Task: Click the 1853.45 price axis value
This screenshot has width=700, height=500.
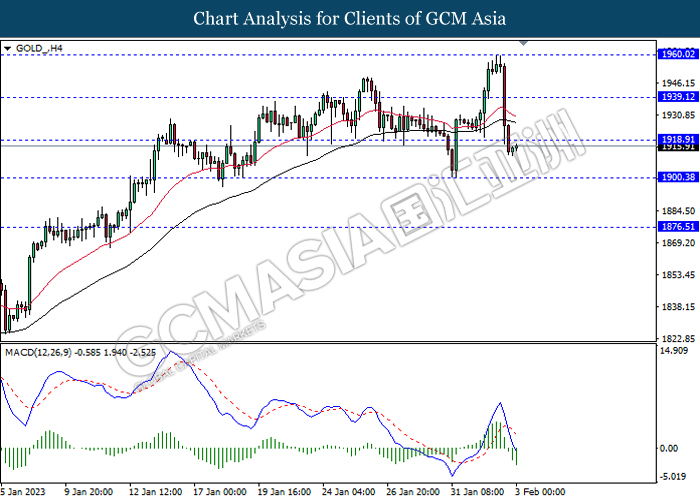Action: [678, 275]
